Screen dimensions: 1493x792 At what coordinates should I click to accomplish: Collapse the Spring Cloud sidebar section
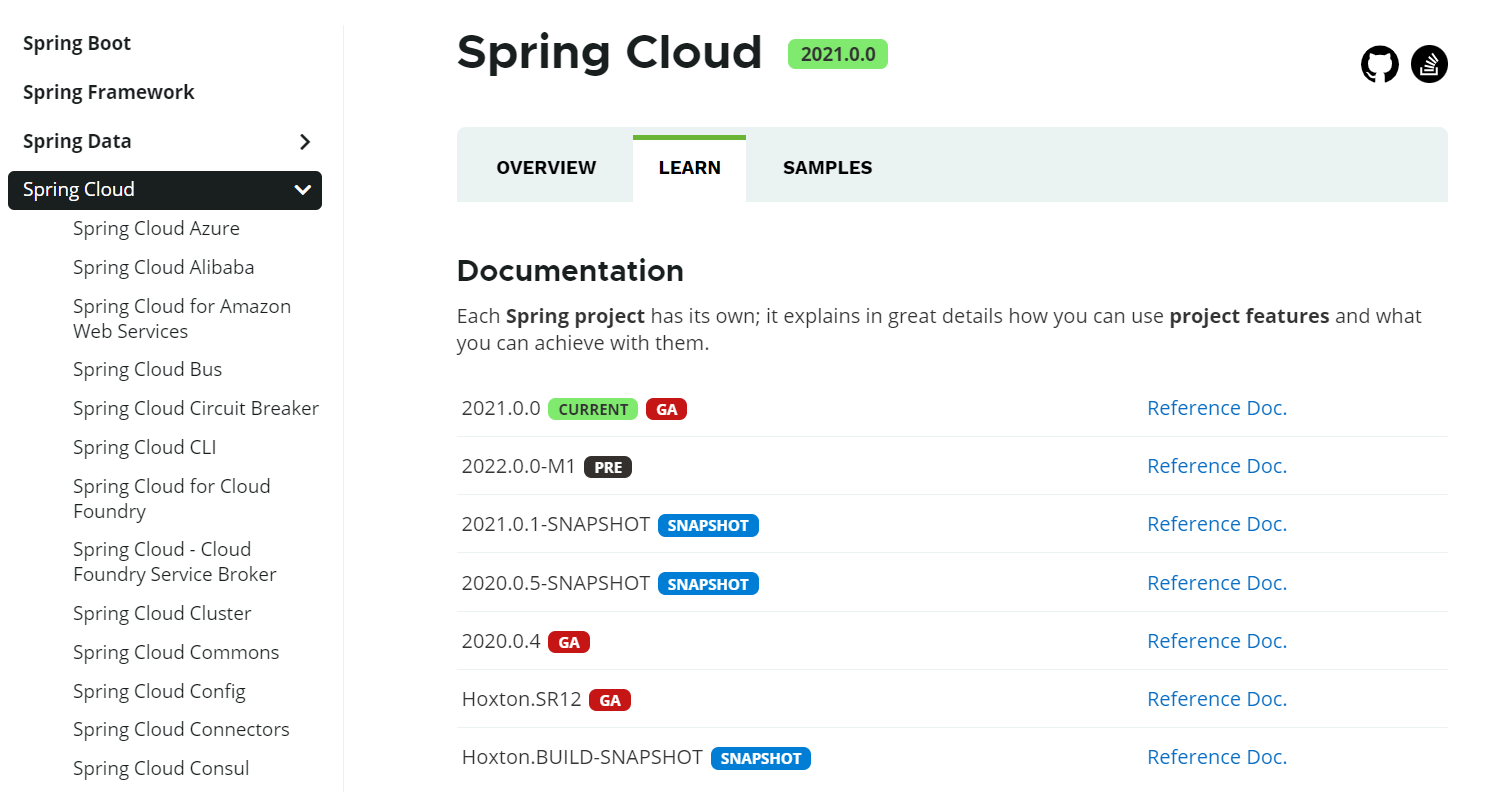pyautogui.click(x=302, y=190)
